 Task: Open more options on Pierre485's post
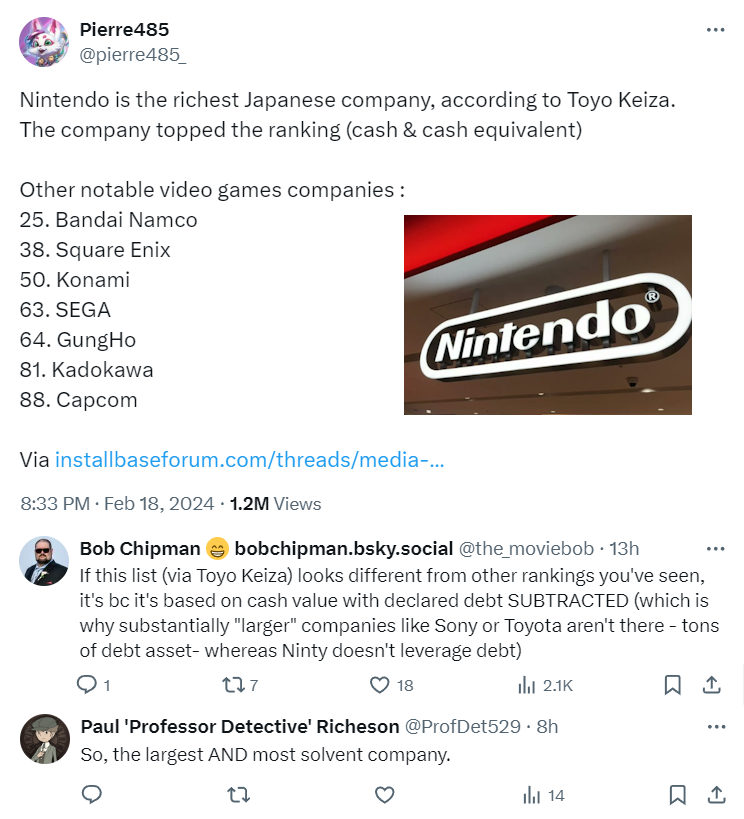(714, 30)
